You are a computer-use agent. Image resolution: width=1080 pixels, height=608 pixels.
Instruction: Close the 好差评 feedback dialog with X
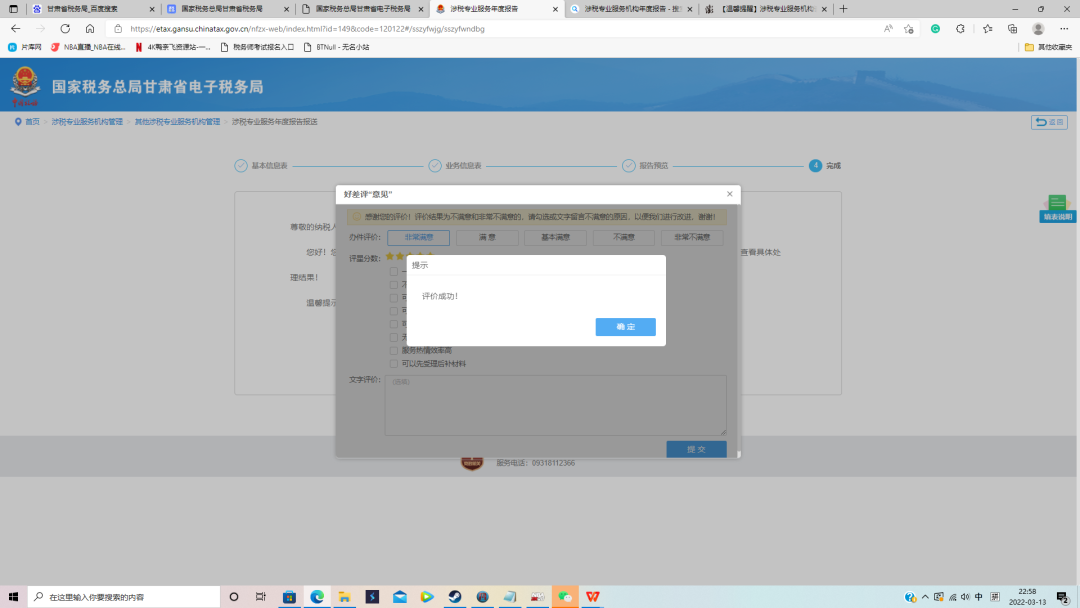pos(729,194)
